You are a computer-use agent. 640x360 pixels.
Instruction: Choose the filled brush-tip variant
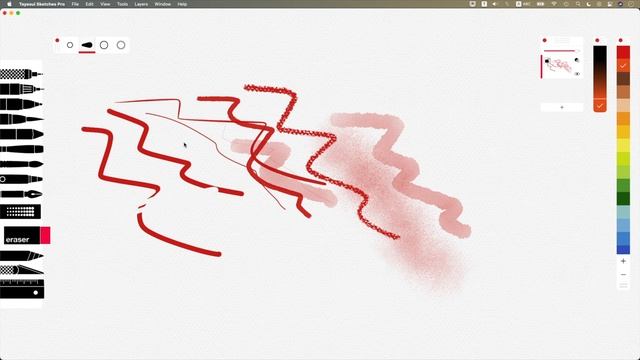pyautogui.click(x=87, y=45)
